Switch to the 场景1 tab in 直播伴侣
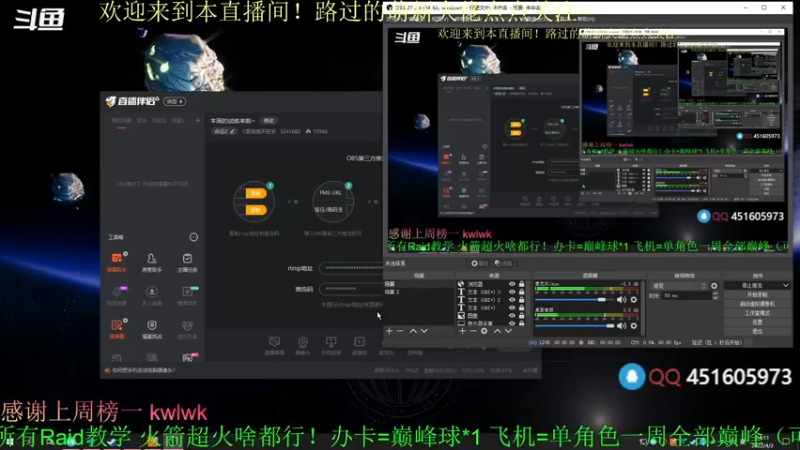This screenshot has width=800, height=450. (x=178, y=121)
